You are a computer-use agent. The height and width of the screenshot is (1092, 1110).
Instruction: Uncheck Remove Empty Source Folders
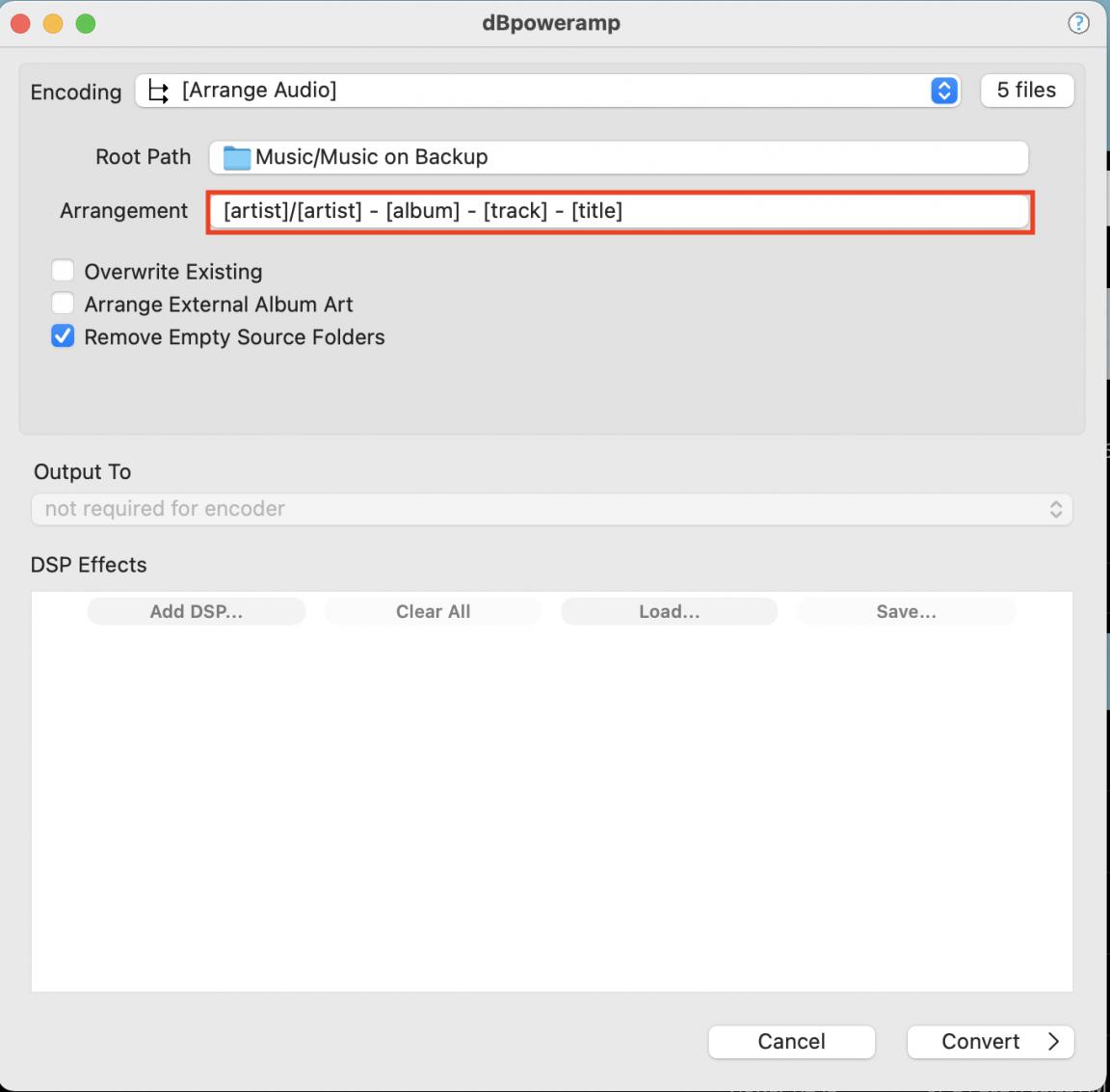click(63, 336)
